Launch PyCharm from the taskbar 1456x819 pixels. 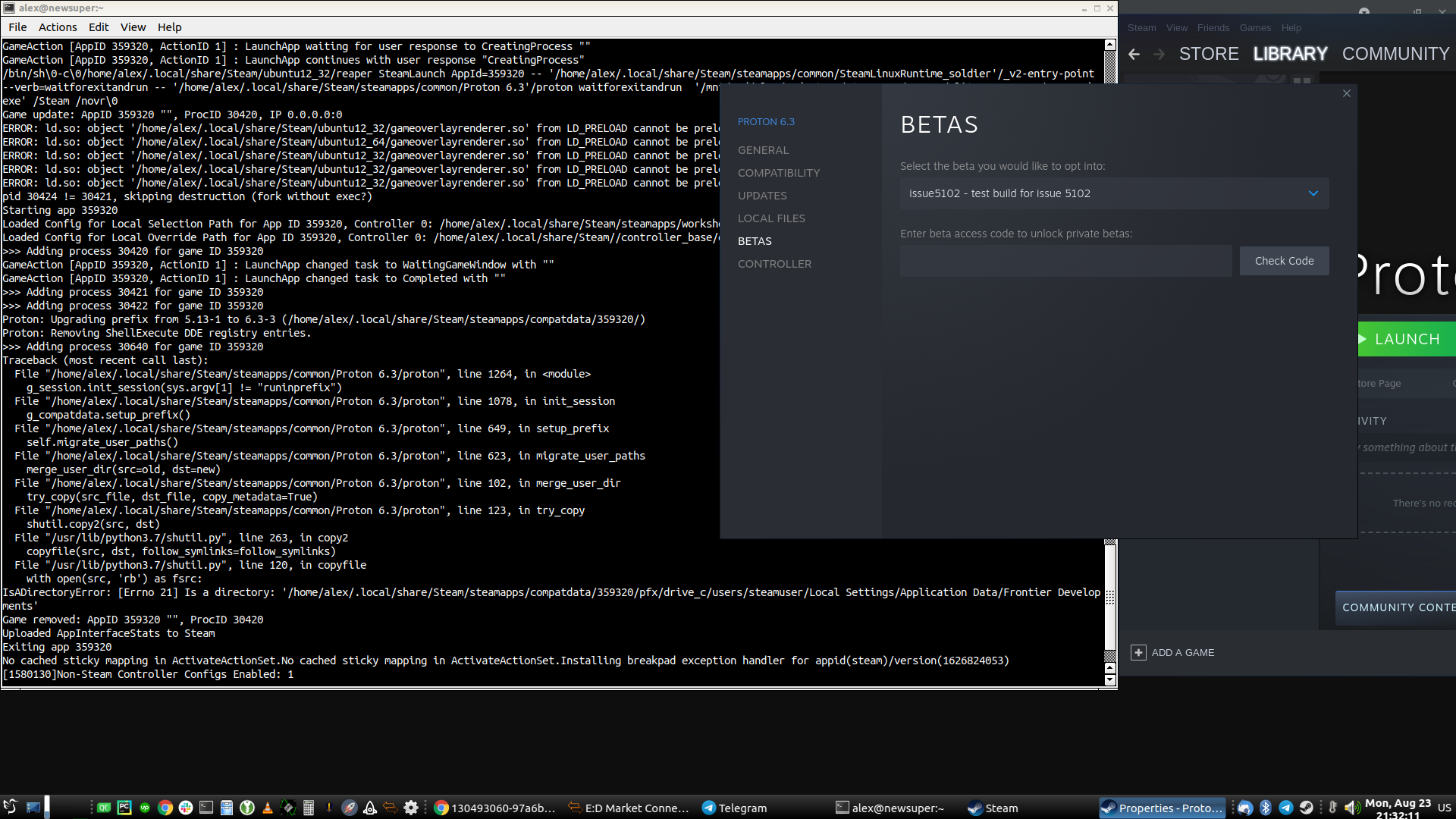pos(124,808)
